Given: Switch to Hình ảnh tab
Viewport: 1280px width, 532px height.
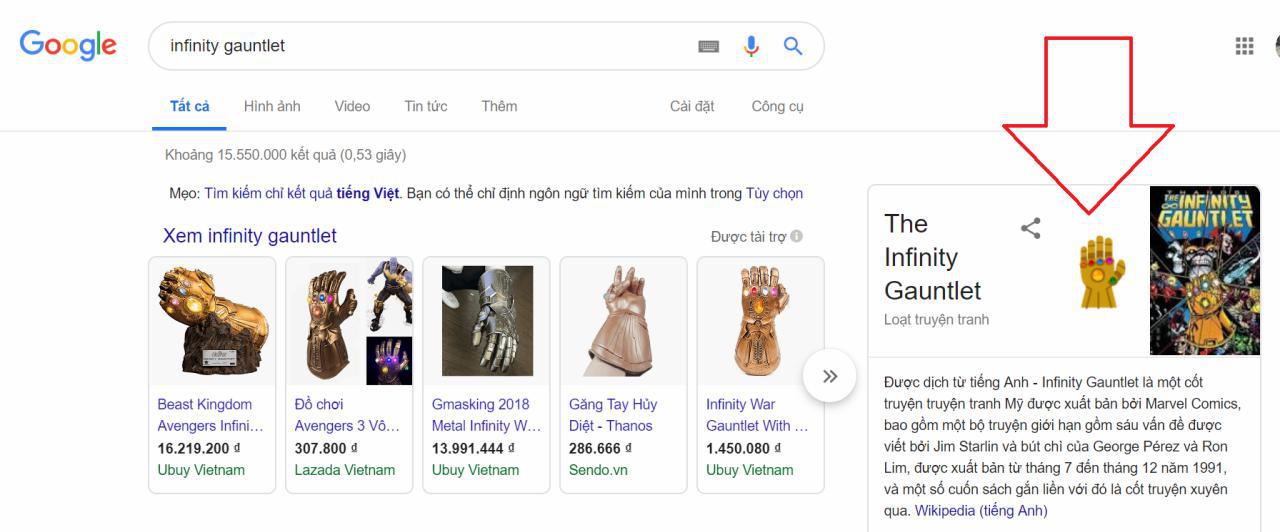Looking at the screenshot, I should pos(272,106).
